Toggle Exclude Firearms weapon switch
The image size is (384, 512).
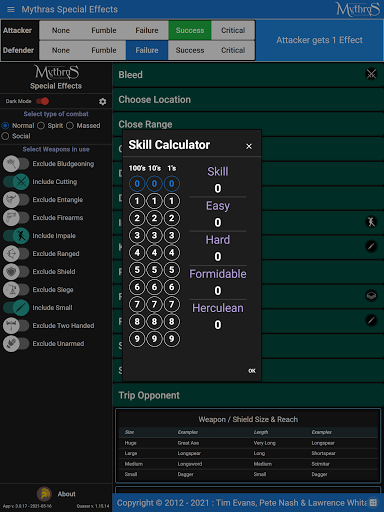16,218
